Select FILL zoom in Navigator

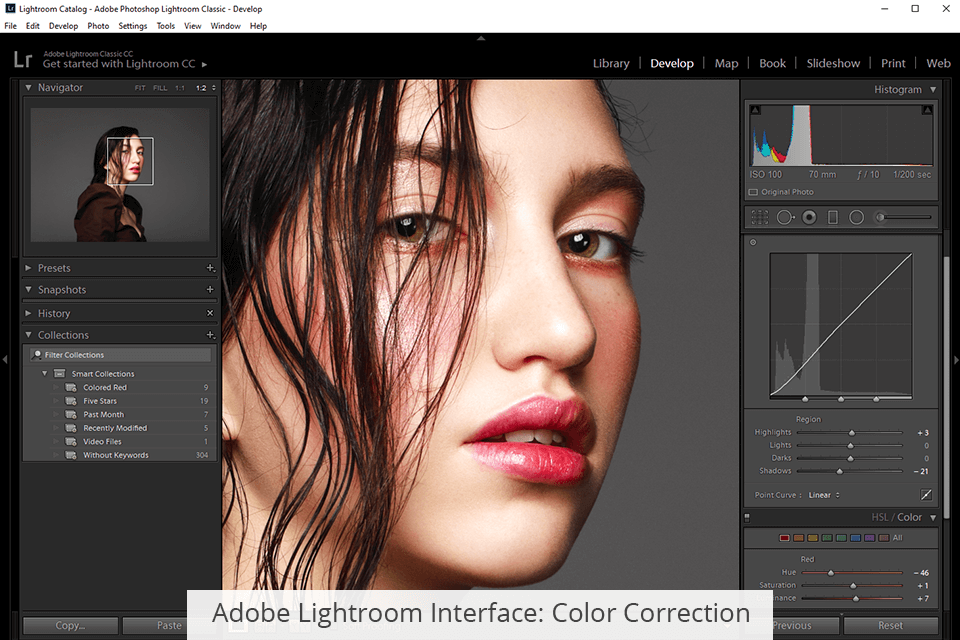tap(160, 88)
